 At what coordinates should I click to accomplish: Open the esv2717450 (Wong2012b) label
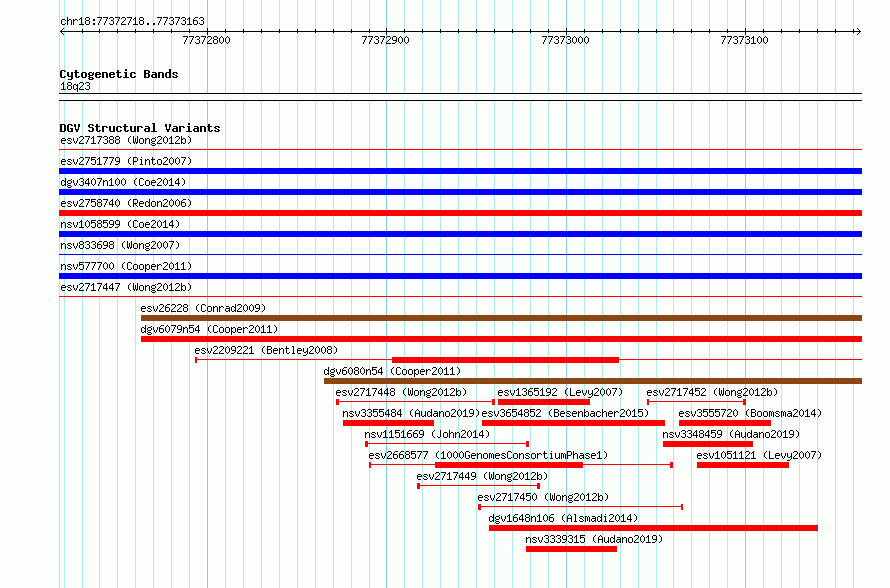[x=543, y=497]
